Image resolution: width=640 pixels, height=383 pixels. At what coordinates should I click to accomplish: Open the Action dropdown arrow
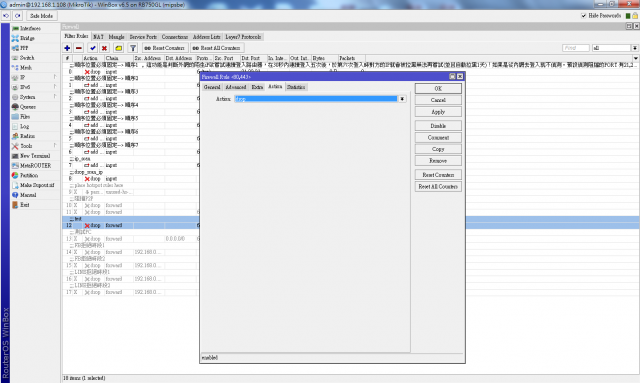(402, 99)
